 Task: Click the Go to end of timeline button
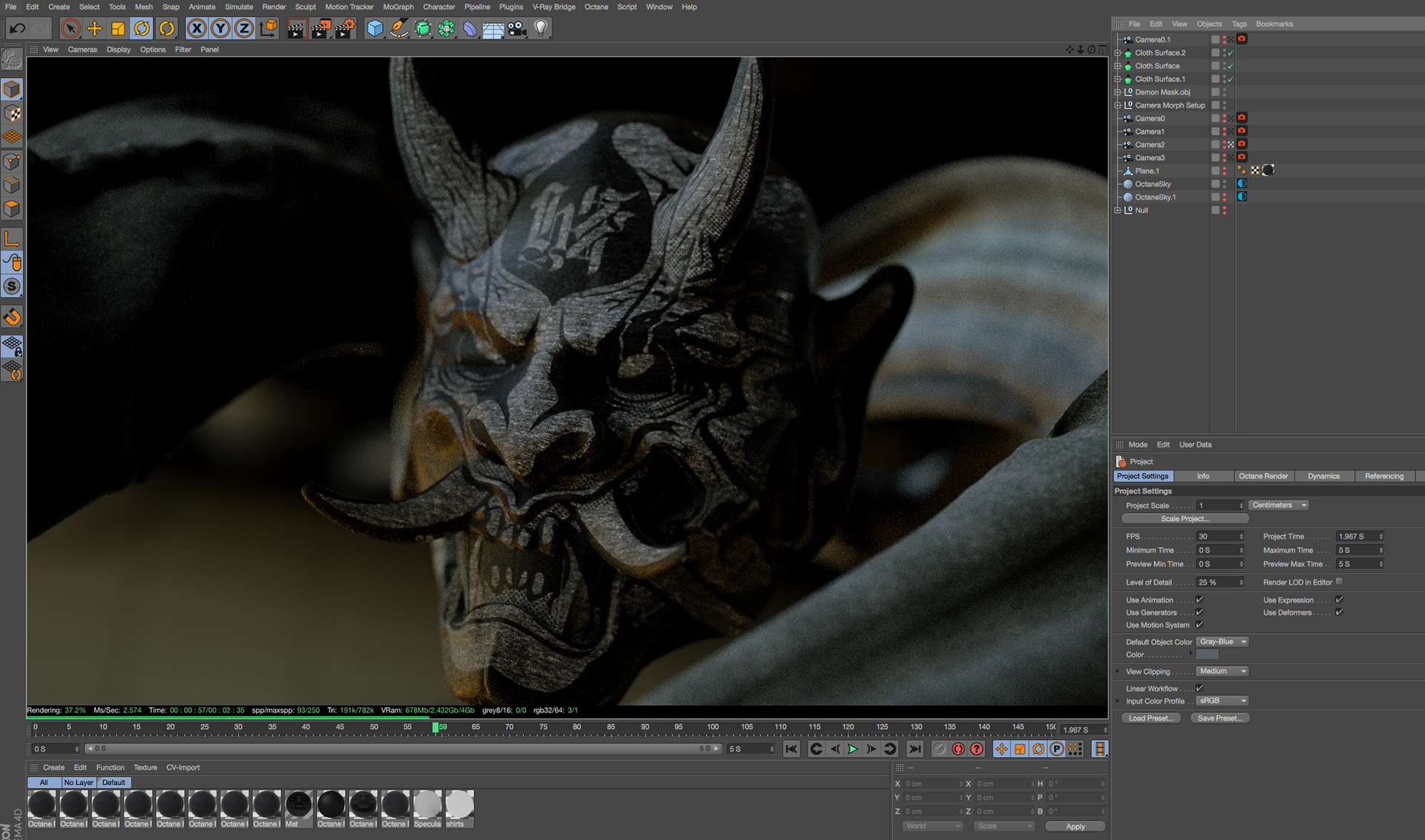click(915, 749)
